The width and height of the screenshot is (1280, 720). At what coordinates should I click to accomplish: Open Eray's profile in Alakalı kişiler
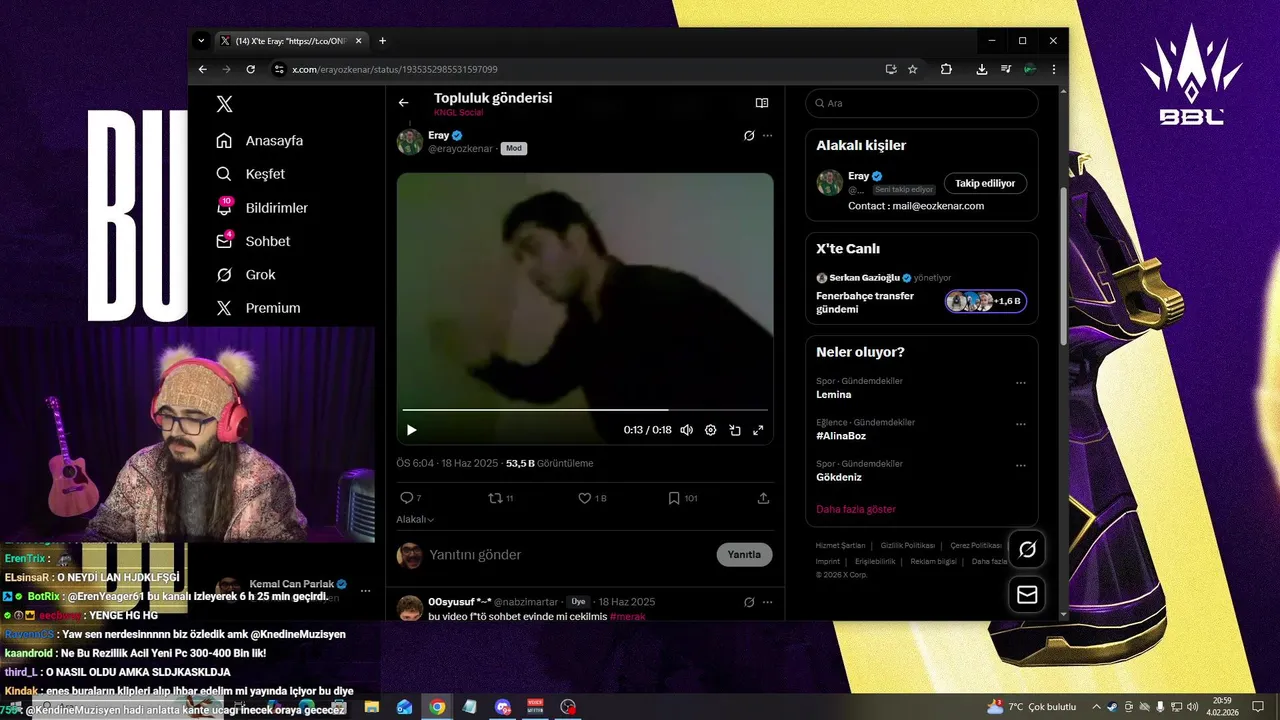tap(858, 176)
